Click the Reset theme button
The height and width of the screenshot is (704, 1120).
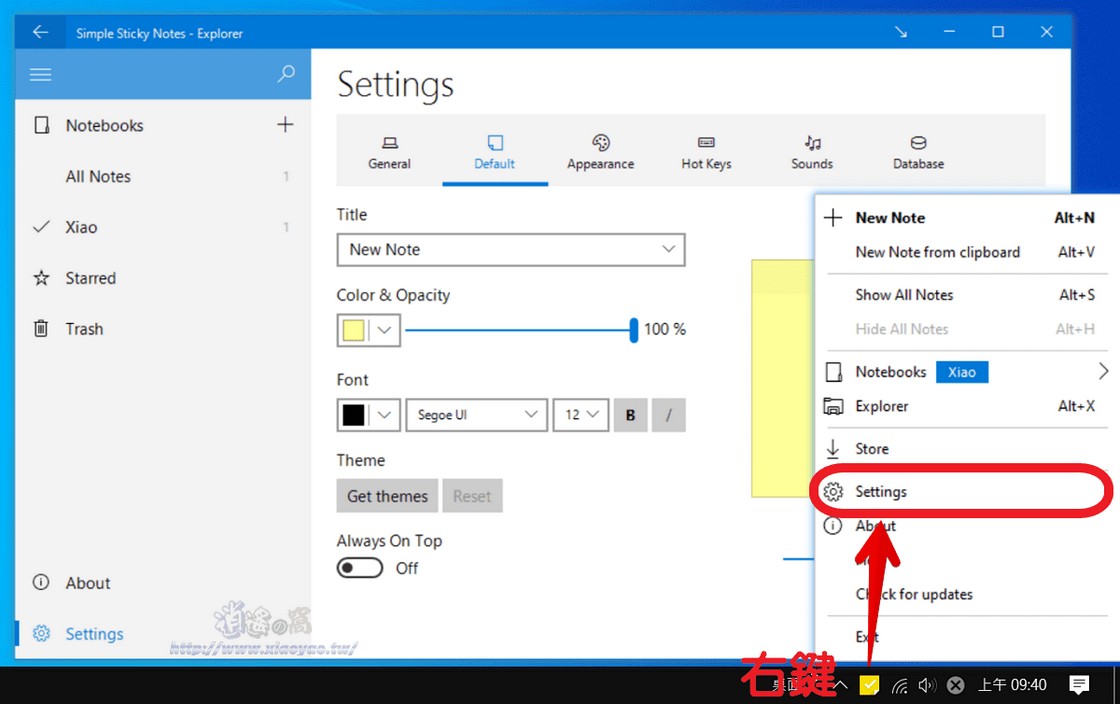pos(472,496)
